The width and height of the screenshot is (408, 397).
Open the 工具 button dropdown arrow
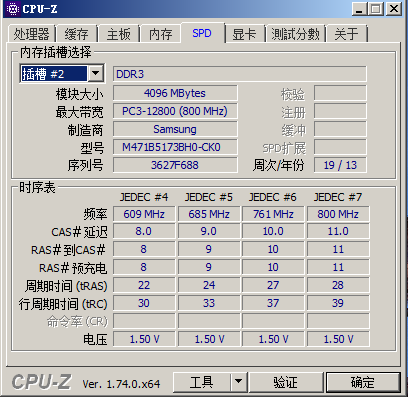pos(238,381)
